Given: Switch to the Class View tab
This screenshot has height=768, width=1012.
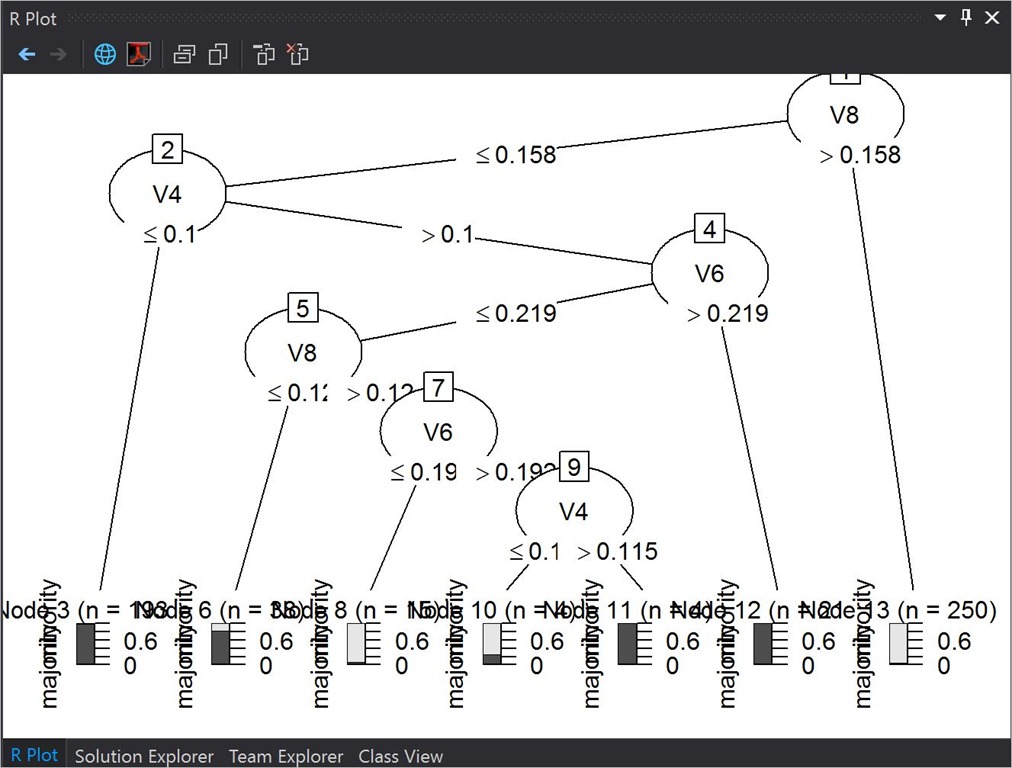Looking at the screenshot, I should (x=400, y=756).
